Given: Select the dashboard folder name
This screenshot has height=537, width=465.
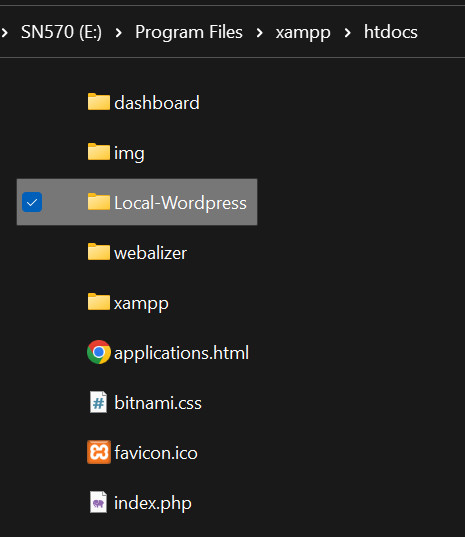Looking at the screenshot, I should (x=156, y=103).
